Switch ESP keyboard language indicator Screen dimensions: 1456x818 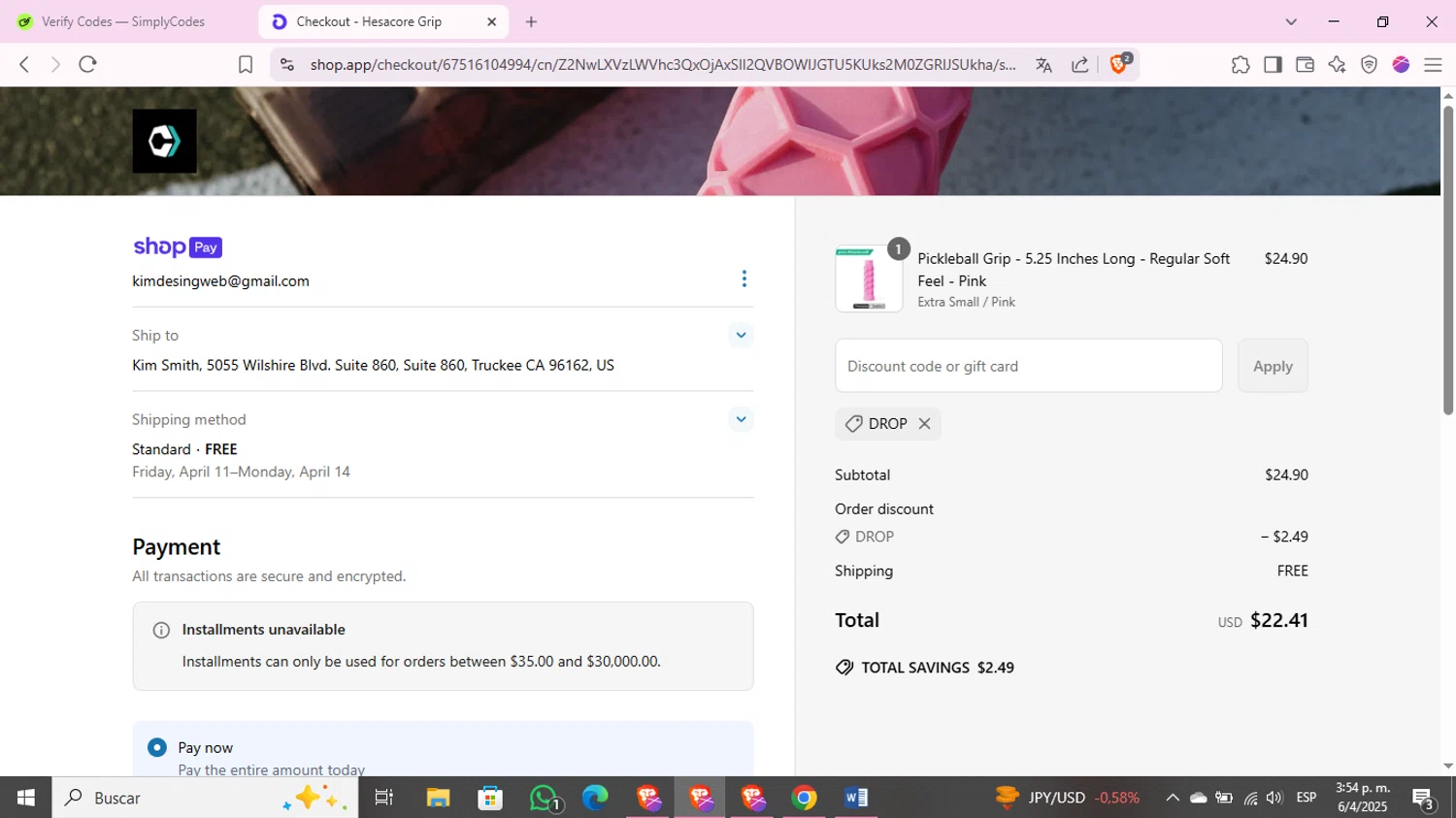1307,798
